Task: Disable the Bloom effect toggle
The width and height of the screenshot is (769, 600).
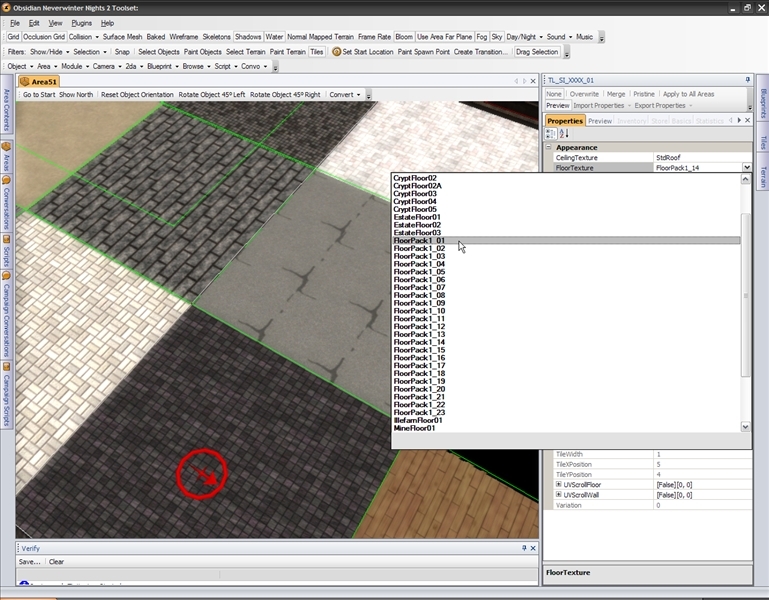Action: [x=403, y=37]
